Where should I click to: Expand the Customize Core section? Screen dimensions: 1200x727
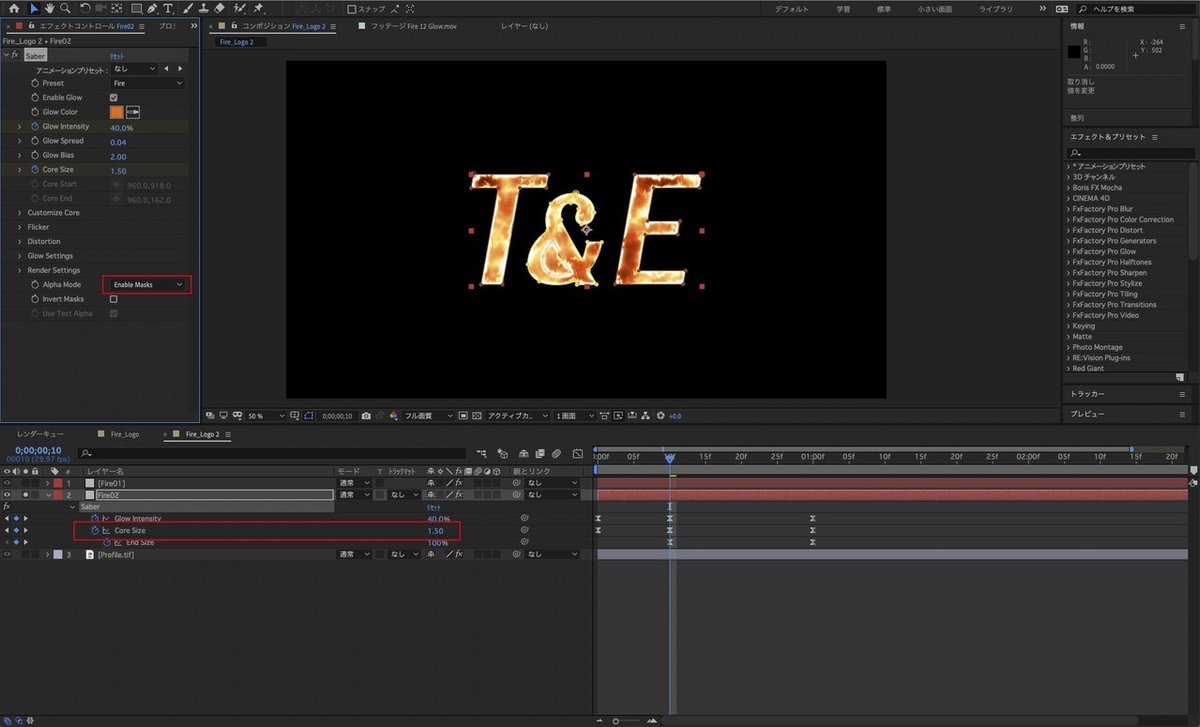pyautogui.click(x=19, y=213)
